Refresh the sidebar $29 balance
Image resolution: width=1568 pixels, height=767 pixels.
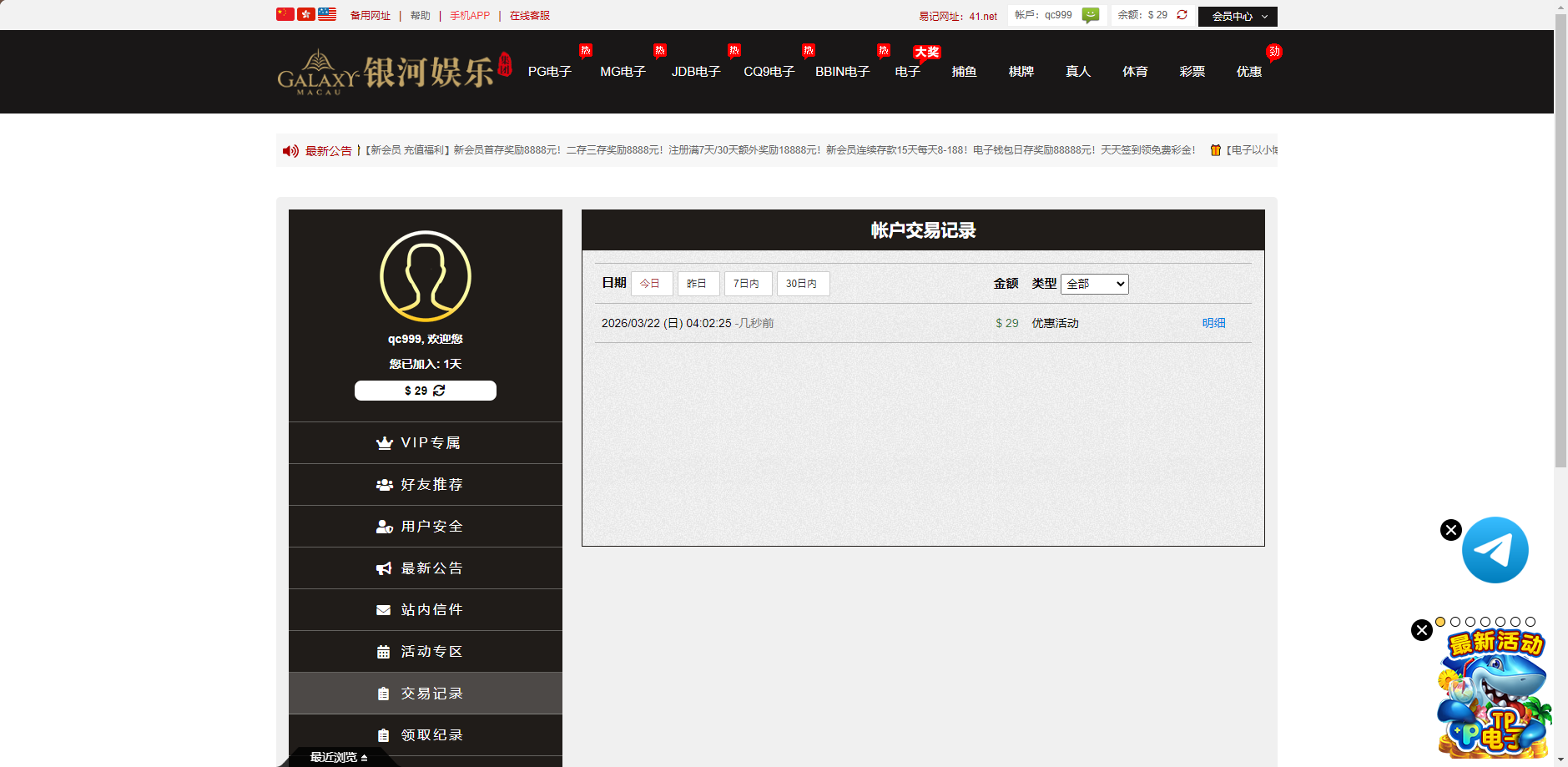[439, 391]
